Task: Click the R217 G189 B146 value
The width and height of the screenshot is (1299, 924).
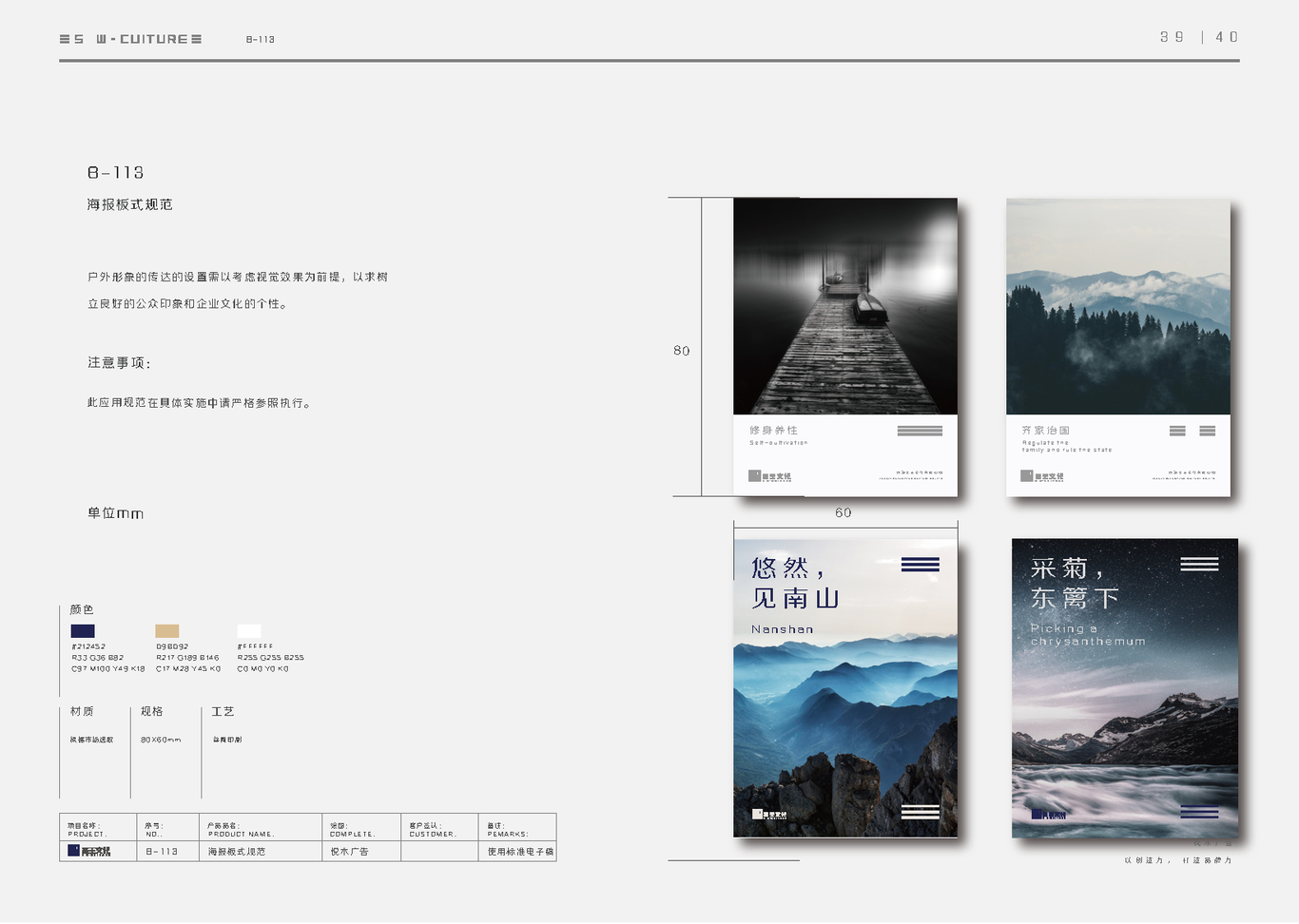Action: [187, 658]
